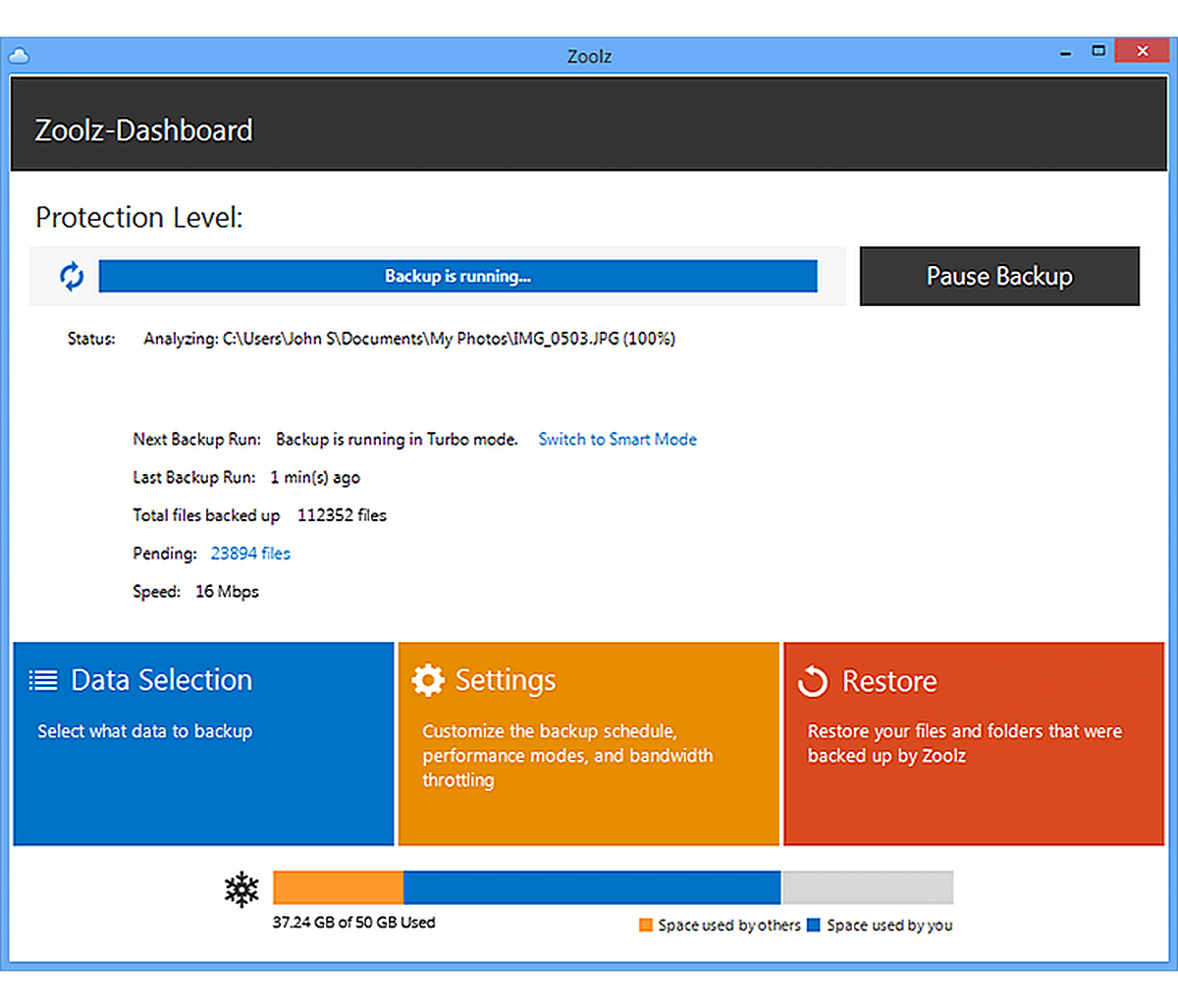Click the Data Selection list icon
This screenshot has width=1178, height=1008.
click(x=43, y=679)
